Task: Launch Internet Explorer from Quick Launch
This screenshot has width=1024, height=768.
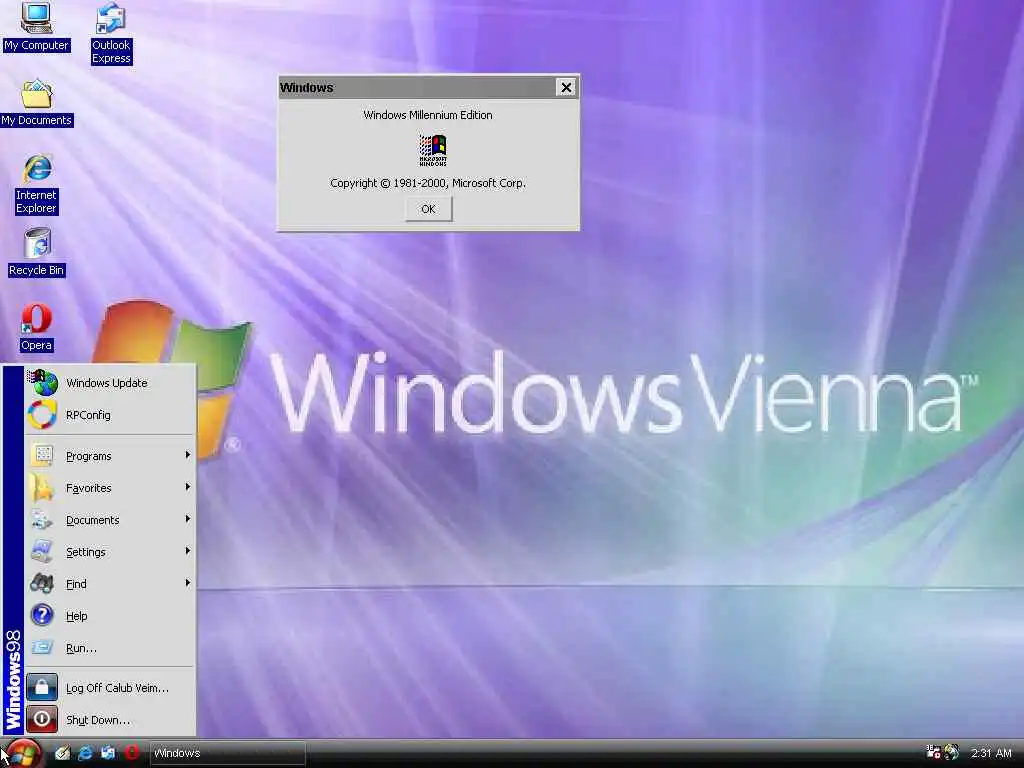Action: coord(85,753)
